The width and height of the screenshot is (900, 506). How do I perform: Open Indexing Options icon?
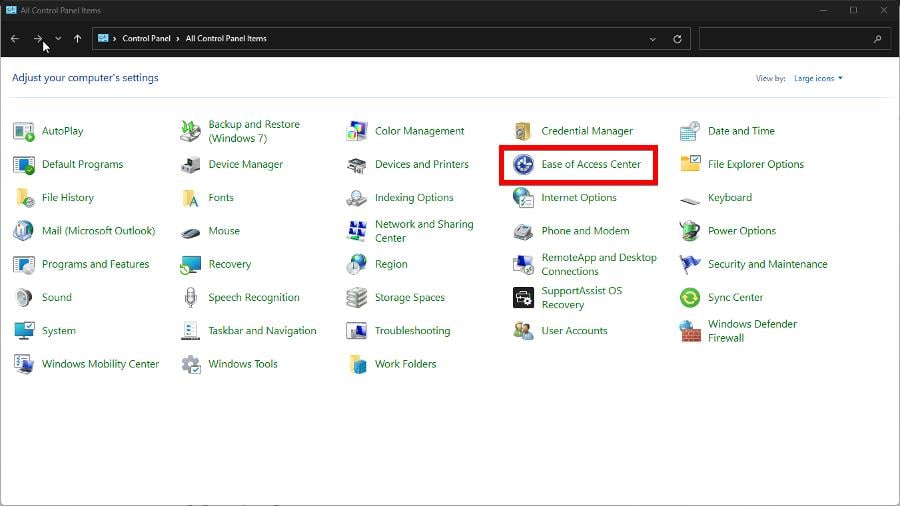(356, 198)
